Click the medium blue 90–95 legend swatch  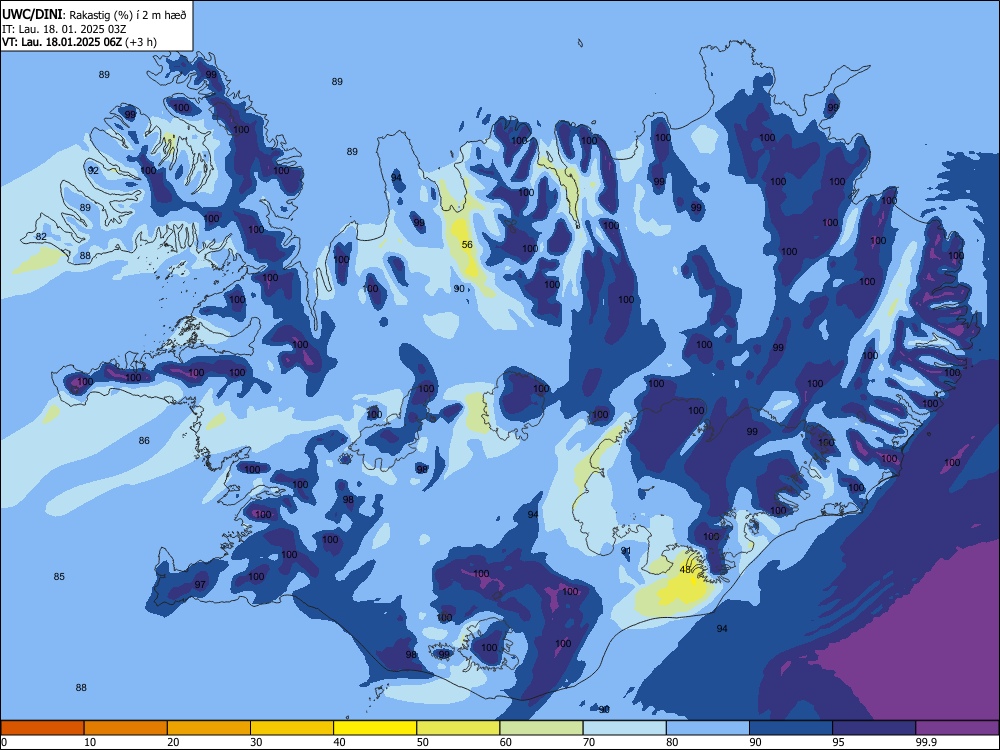click(x=791, y=728)
